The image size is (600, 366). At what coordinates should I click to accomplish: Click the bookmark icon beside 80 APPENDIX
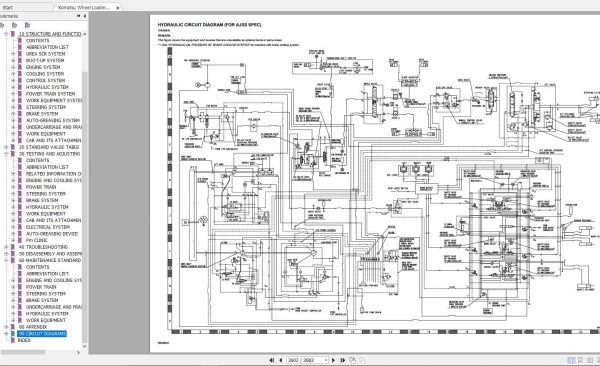click(13, 327)
